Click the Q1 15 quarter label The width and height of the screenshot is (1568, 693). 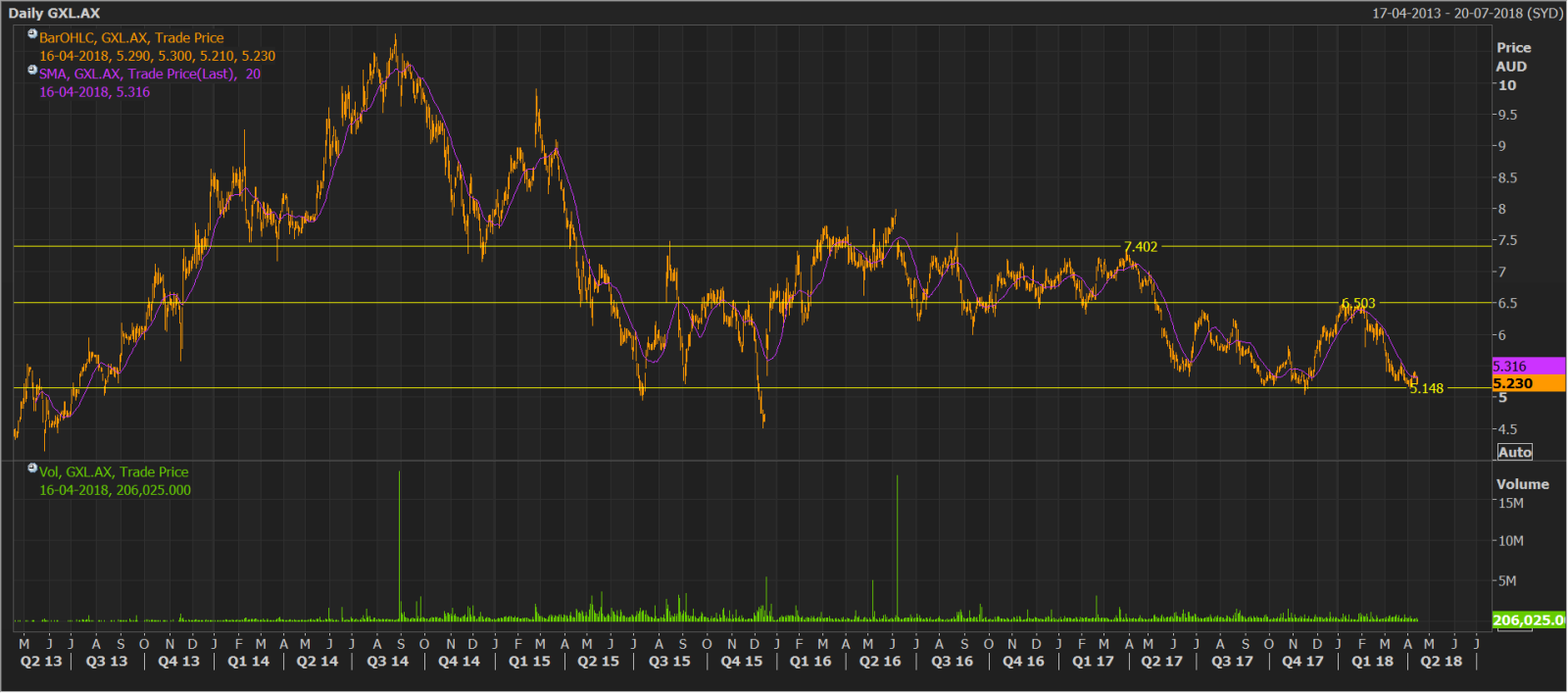[529, 662]
